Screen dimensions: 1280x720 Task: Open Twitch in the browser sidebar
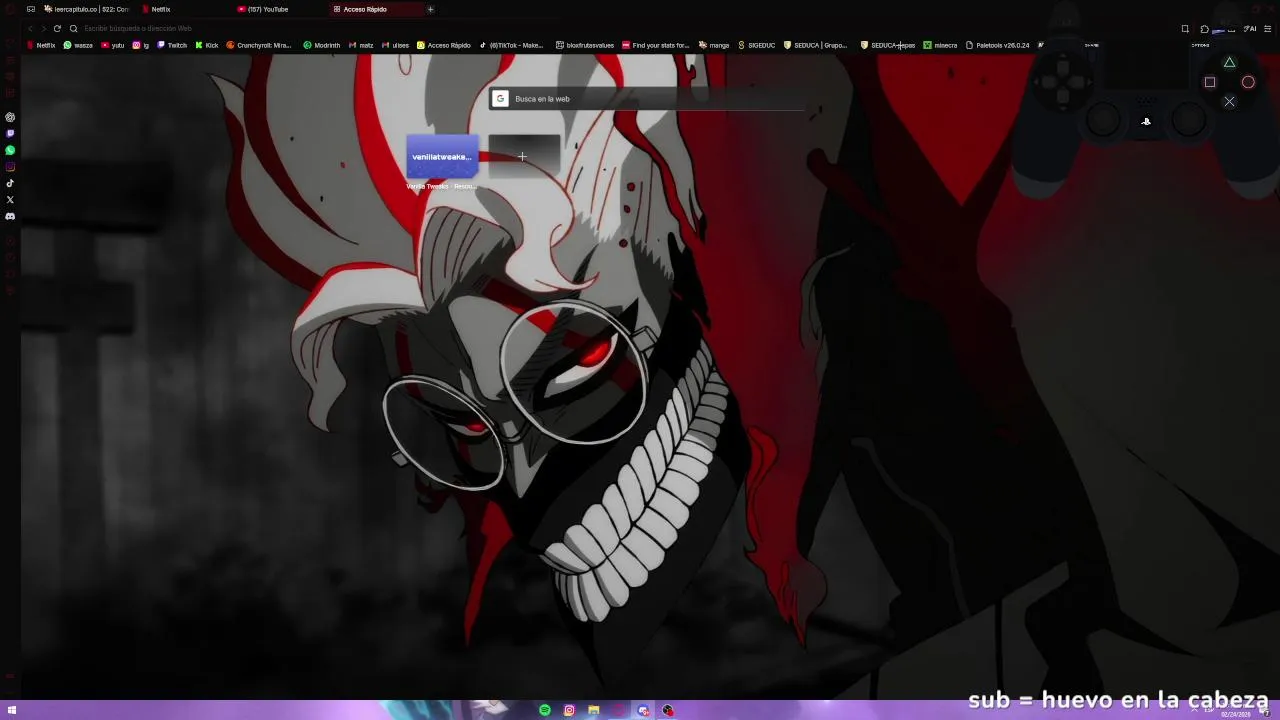coord(10,133)
